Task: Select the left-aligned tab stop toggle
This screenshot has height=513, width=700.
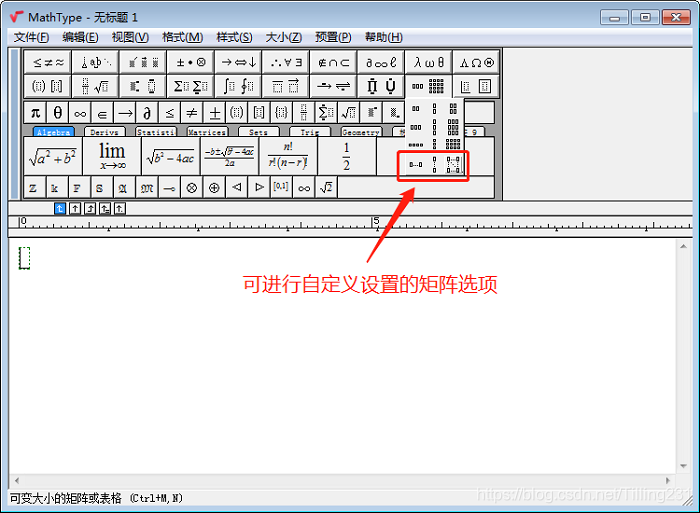Action: click(60, 208)
